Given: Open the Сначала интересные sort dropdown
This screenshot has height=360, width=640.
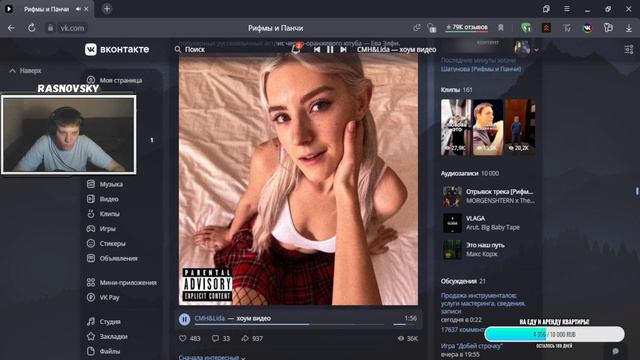Looking at the screenshot, I should pos(212,357).
